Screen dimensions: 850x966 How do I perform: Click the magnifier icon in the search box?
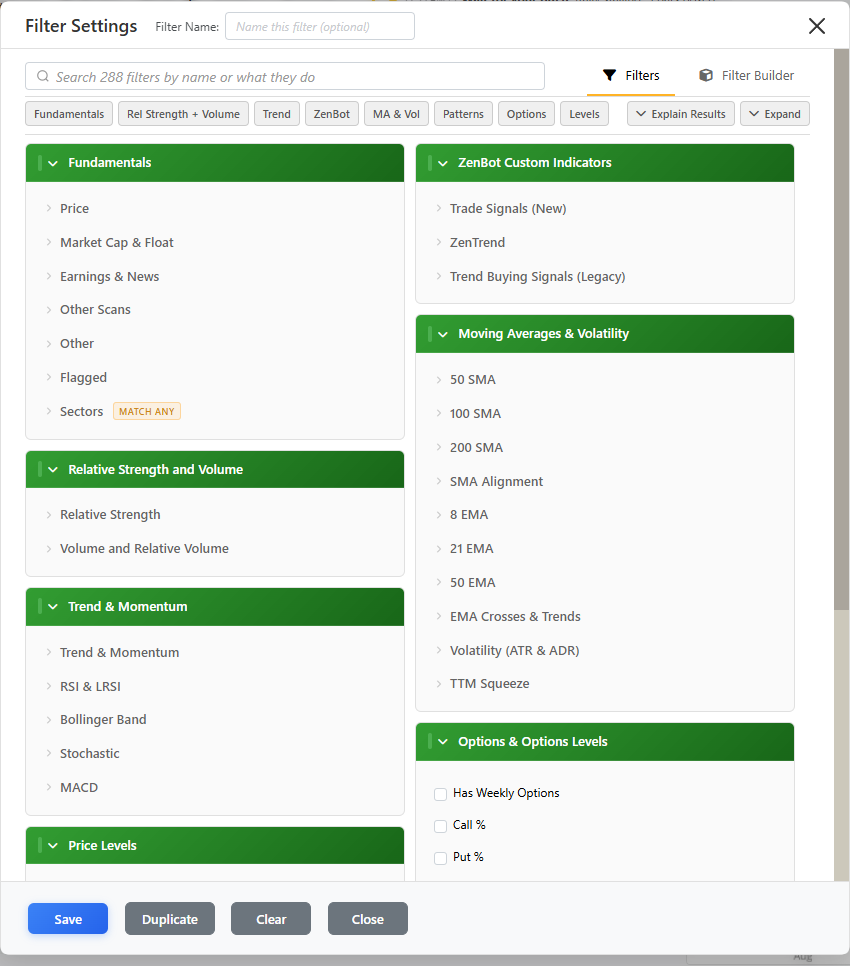pyautogui.click(x=42, y=76)
